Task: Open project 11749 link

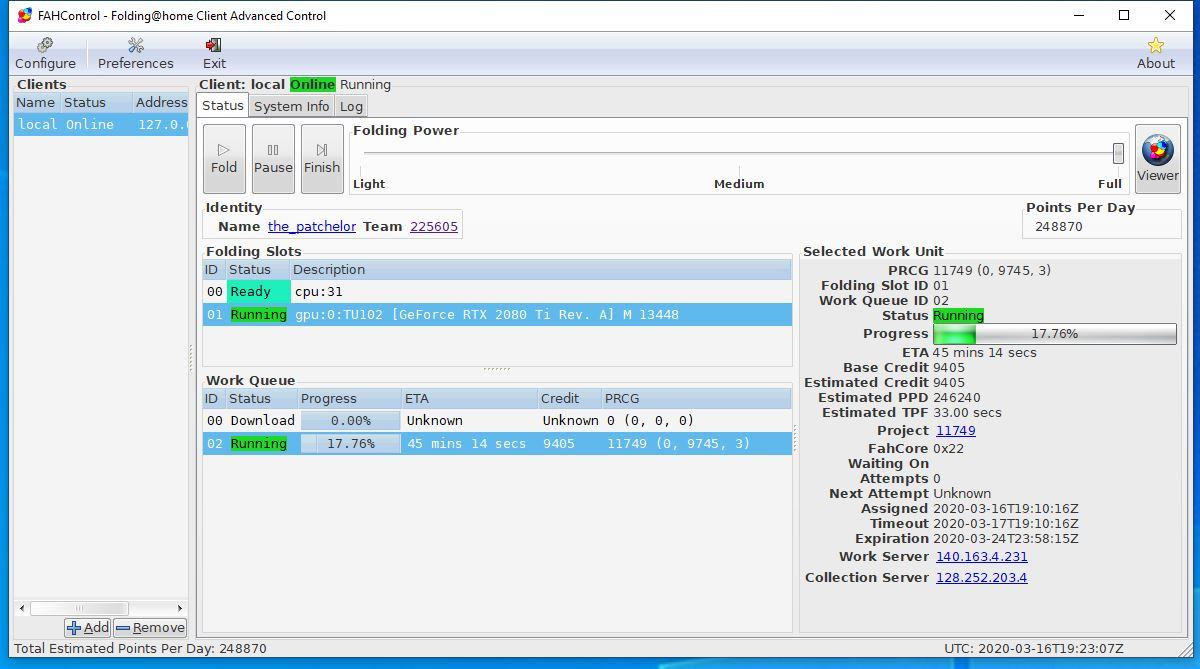Action: pyautogui.click(x=955, y=430)
